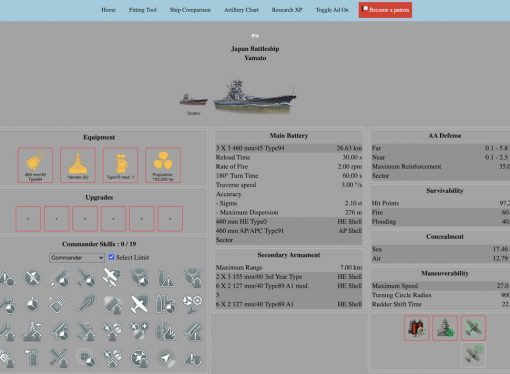Select the falling bomb diamond skill

(x=59, y=304)
